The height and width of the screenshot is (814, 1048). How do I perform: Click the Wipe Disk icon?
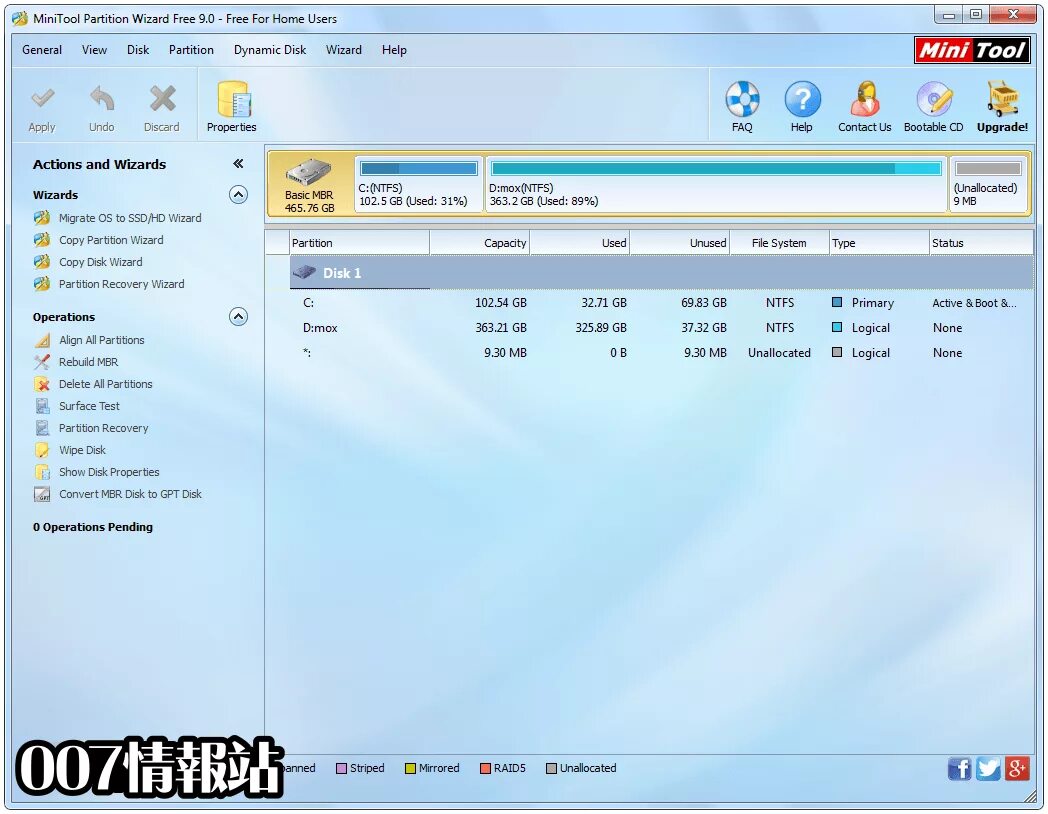tap(42, 450)
